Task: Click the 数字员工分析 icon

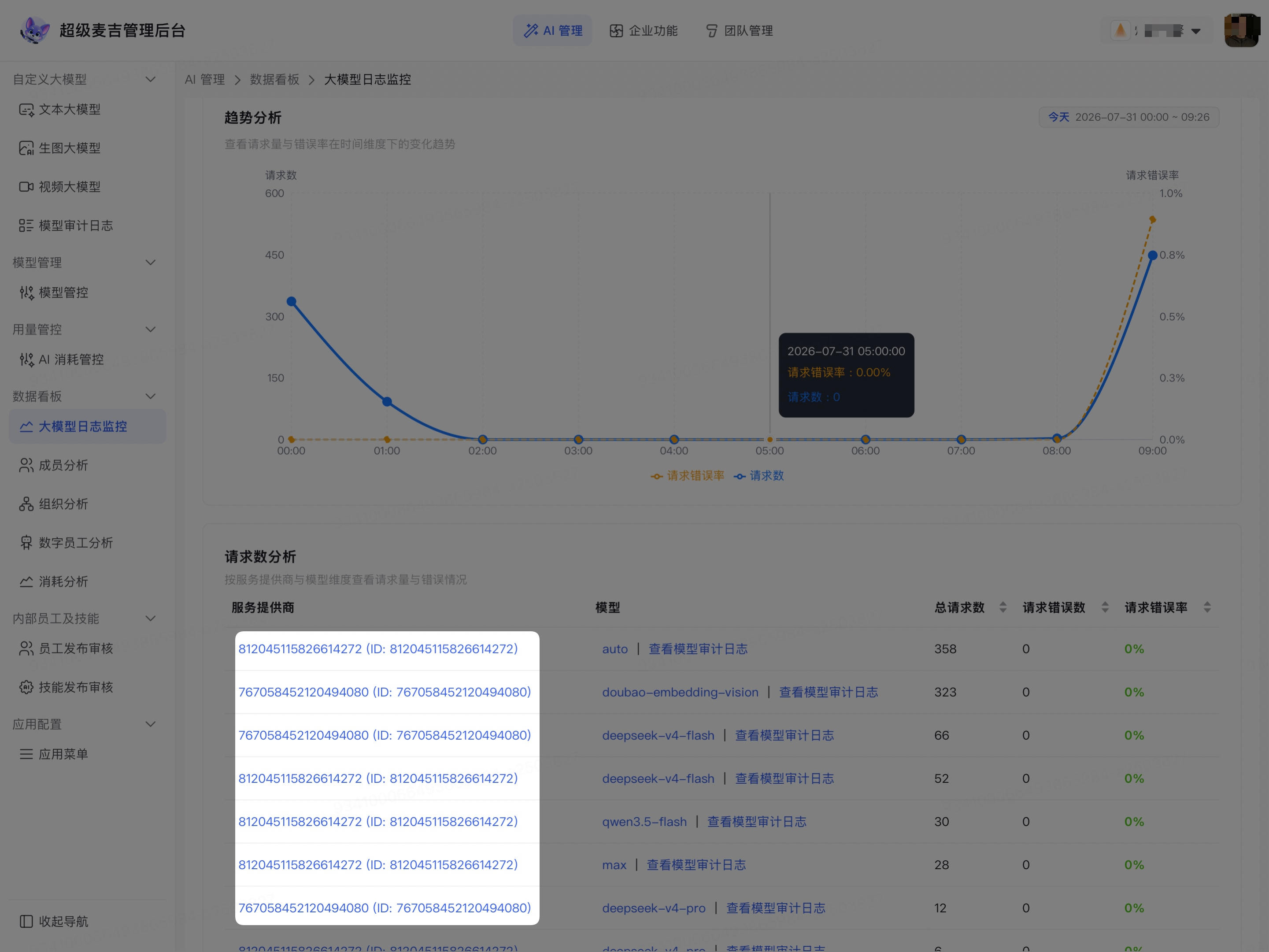Action: (26, 543)
